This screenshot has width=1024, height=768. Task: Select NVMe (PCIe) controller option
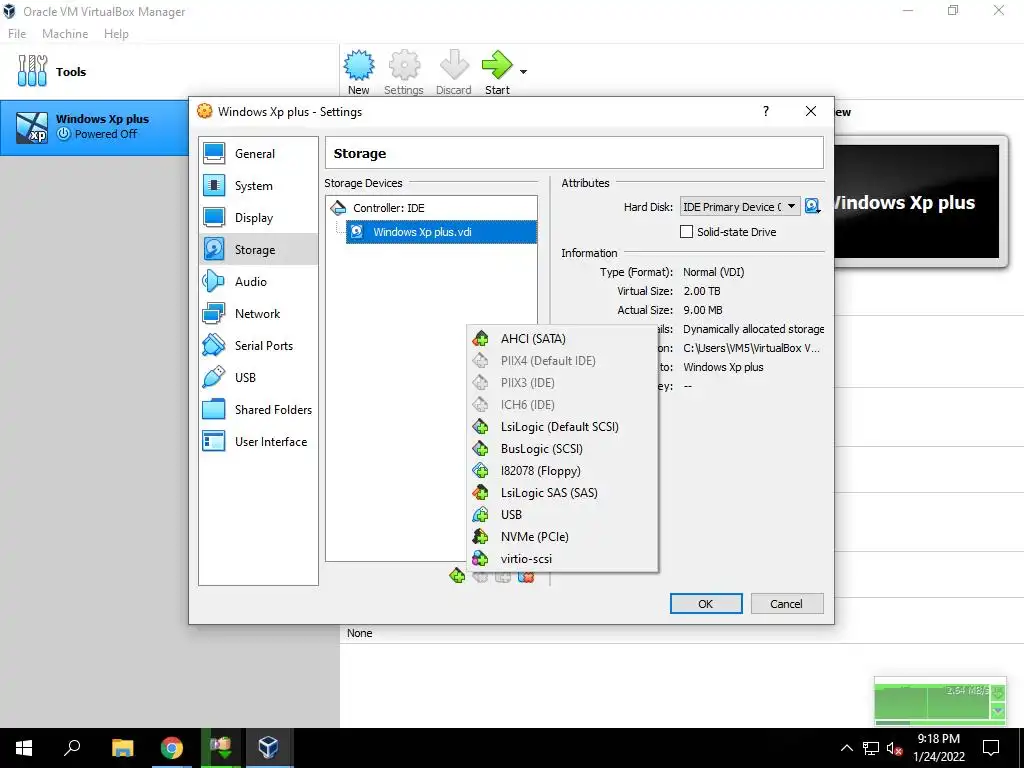(x=562, y=537)
